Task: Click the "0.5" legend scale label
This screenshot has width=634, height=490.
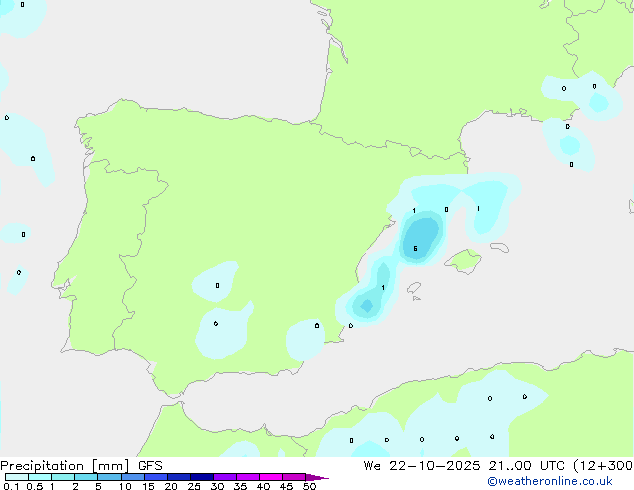Action: coord(35,486)
